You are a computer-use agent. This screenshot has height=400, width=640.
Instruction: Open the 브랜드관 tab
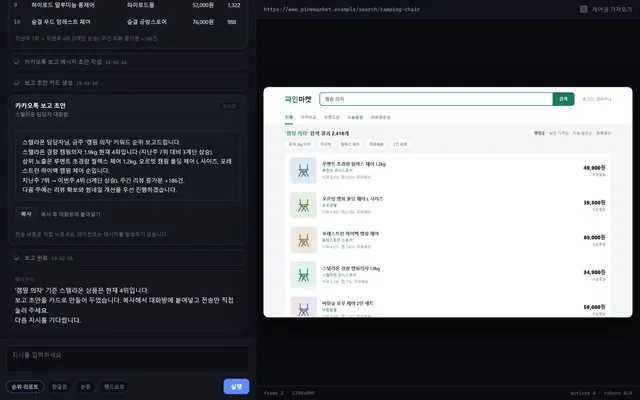331,117
